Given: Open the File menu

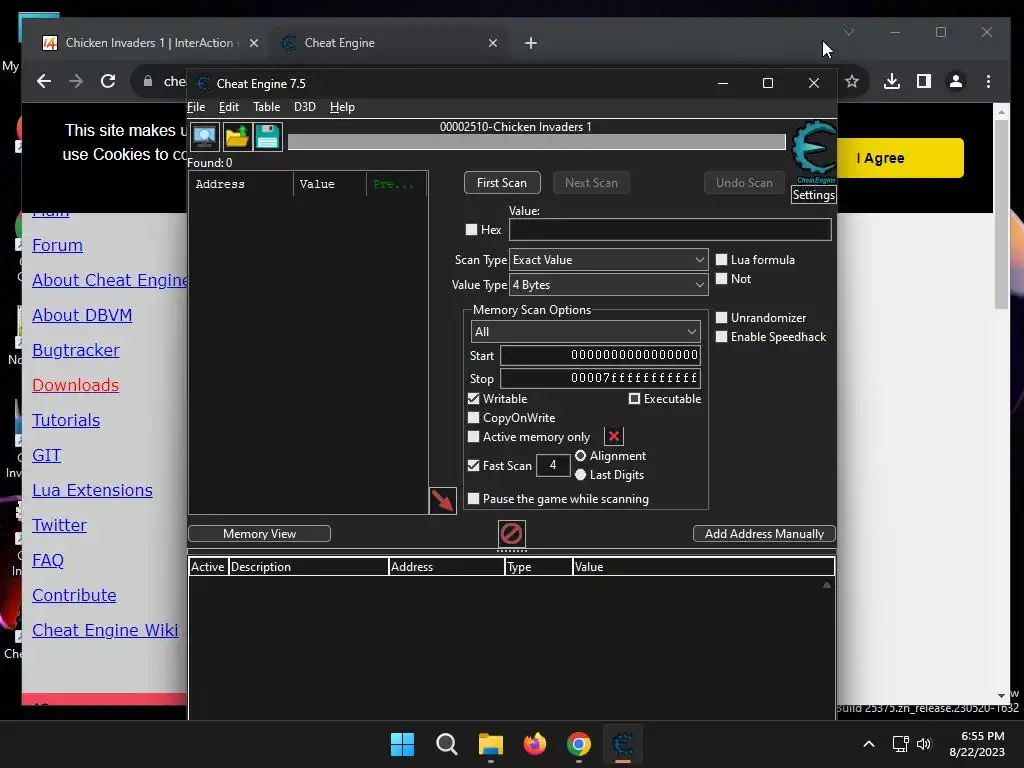Looking at the screenshot, I should 196,107.
